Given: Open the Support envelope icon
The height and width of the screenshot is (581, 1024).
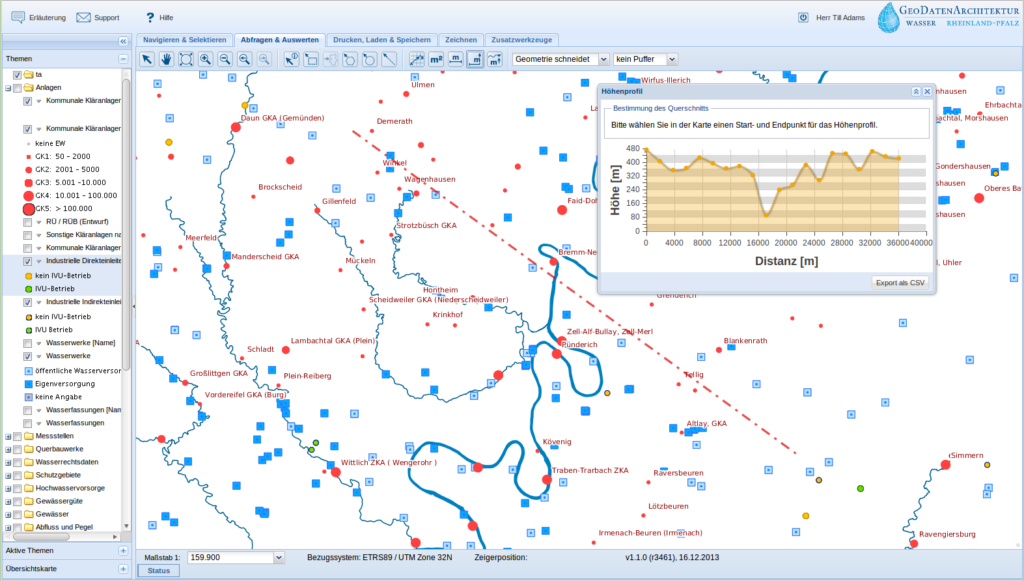Looking at the screenshot, I should [x=84, y=18].
